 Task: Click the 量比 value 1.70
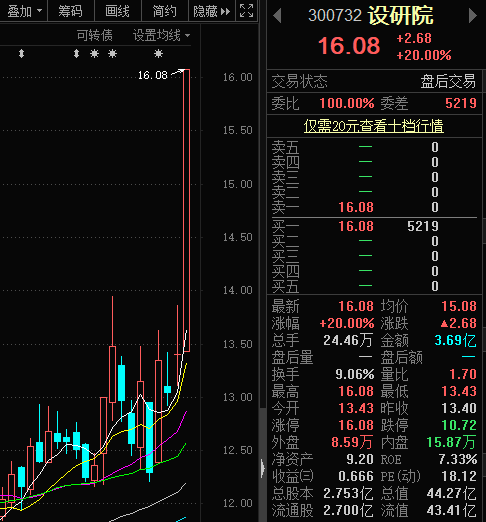click(x=463, y=374)
